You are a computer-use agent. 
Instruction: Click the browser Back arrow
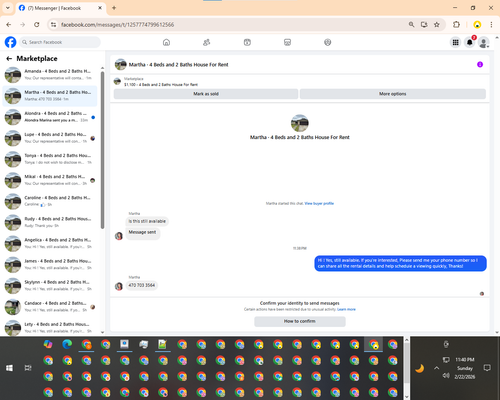(9, 25)
